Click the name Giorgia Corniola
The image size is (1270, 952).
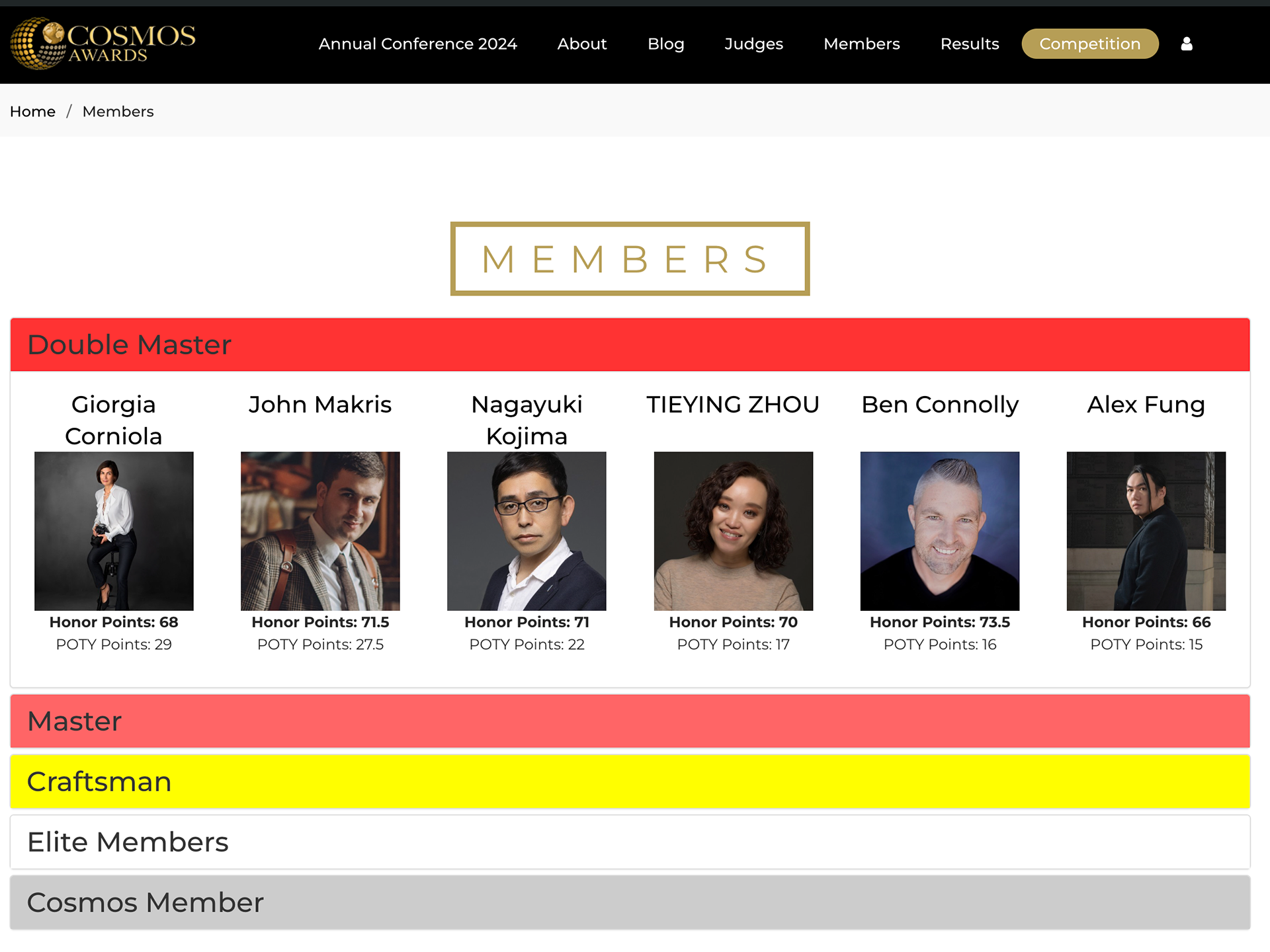click(x=114, y=420)
